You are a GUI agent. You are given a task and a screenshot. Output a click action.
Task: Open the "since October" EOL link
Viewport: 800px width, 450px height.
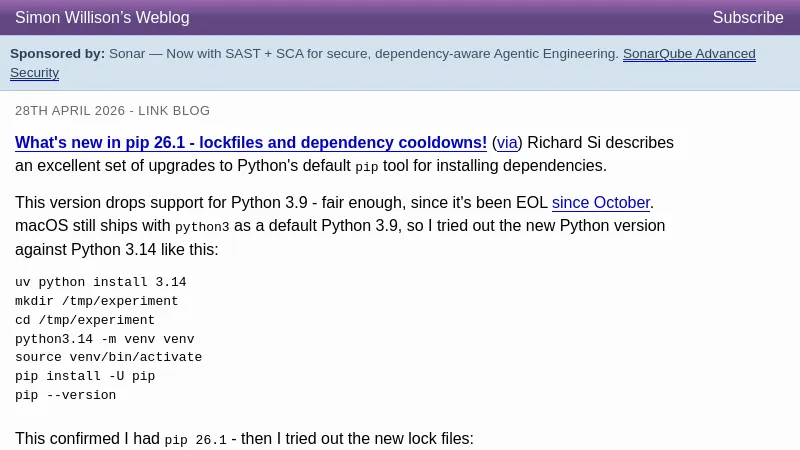[601, 203]
